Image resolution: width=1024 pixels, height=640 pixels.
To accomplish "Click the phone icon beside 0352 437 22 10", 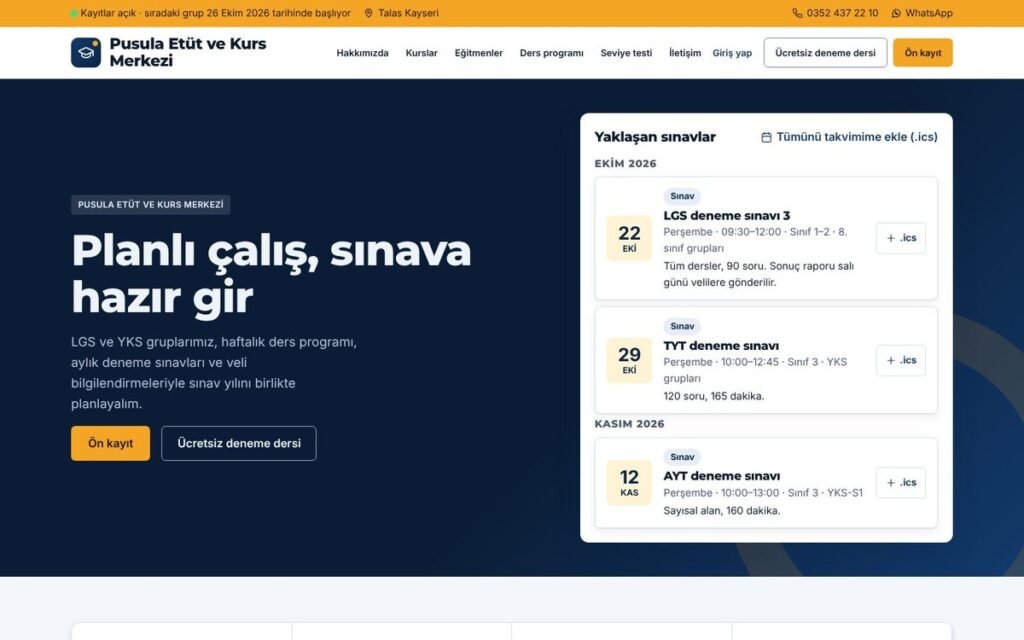I will click(797, 13).
